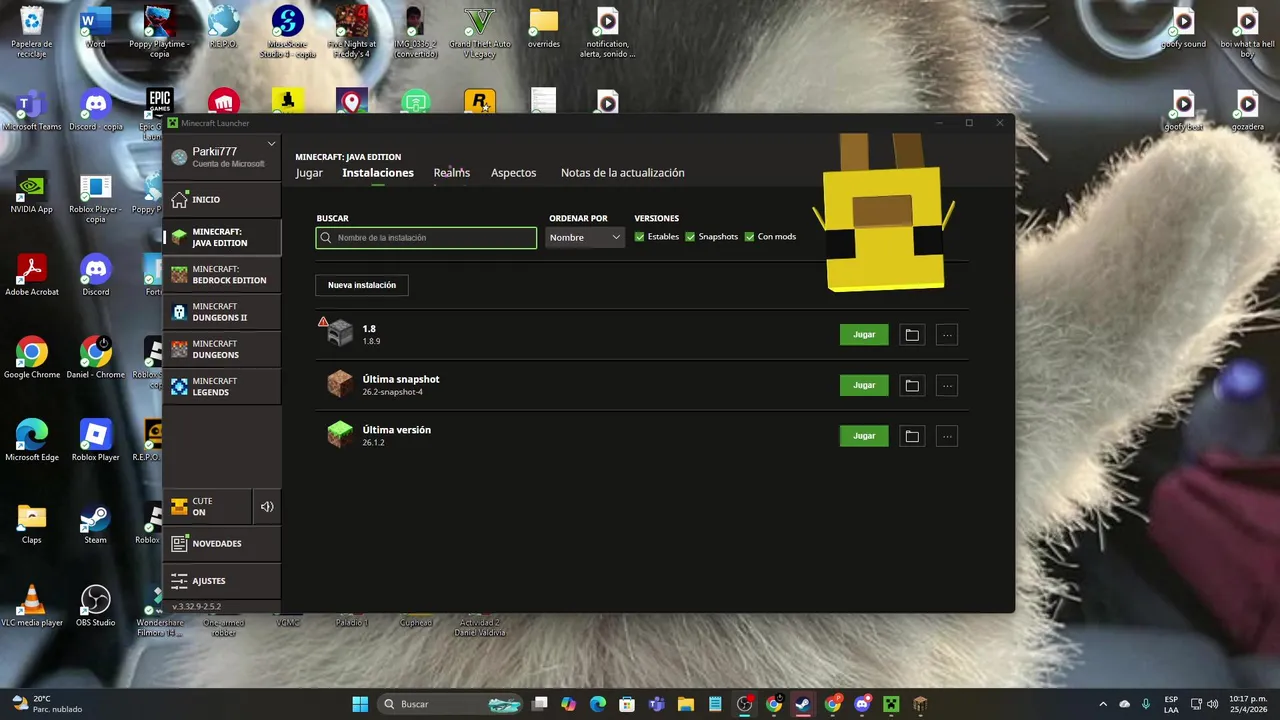Open Minecraft Dungeons in sidebar
1280x720 pixels.
pyautogui.click(x=222, y=349)
